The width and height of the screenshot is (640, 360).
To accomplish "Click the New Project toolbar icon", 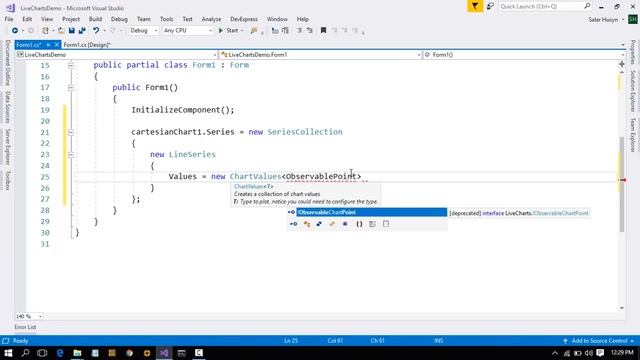I will [x=45, y=31].
